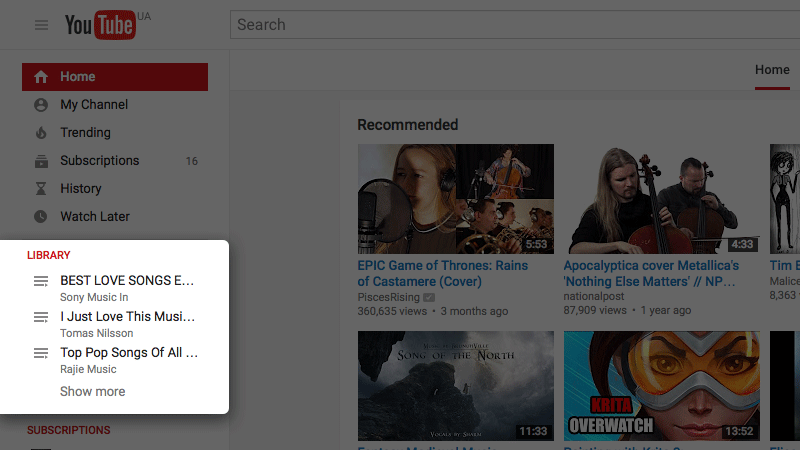The width and height of the screenshot is (800, 450).
Task: Click the 11:33 duration badge
Action: coord(533,432)
